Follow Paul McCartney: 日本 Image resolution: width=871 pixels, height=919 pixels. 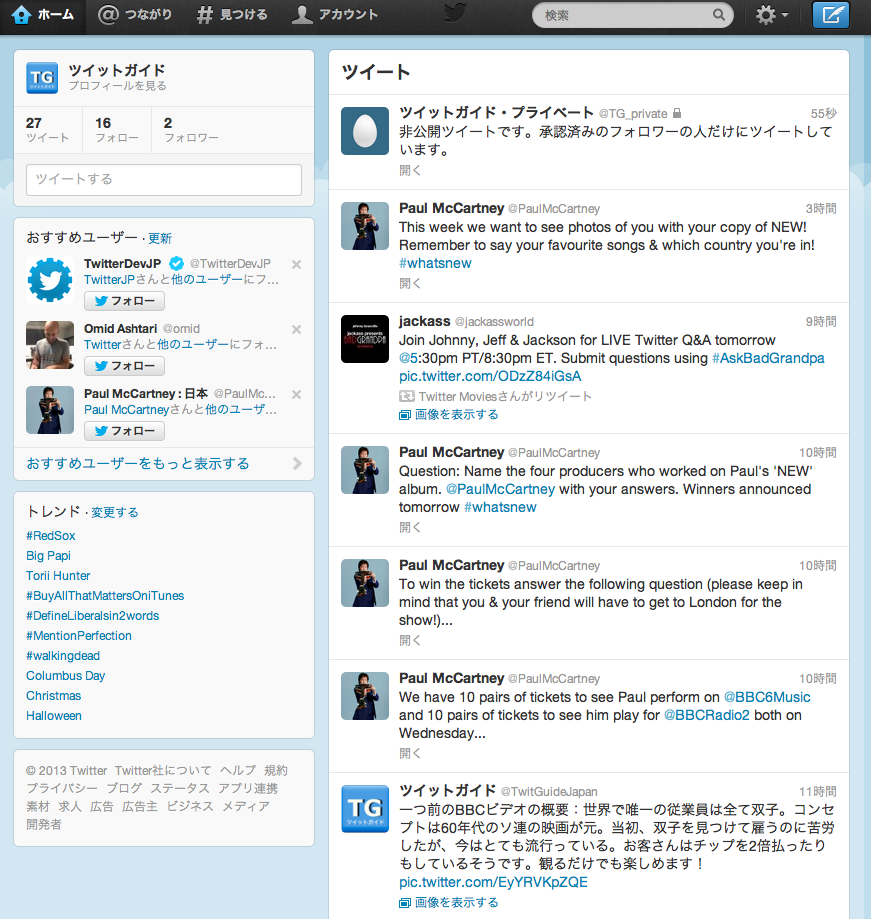pyautogui.click(x=124, y=431)
